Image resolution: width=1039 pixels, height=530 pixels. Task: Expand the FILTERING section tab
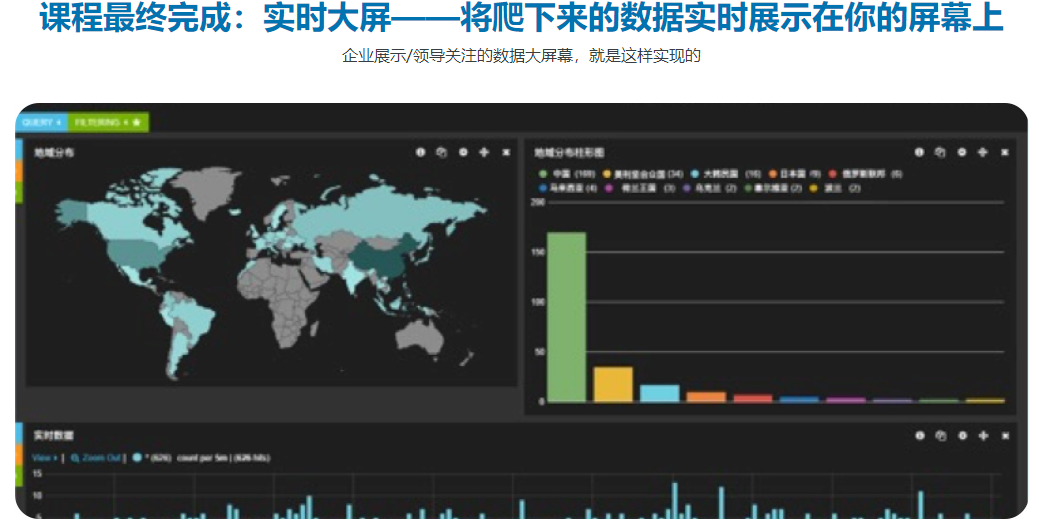click(108, 122)
